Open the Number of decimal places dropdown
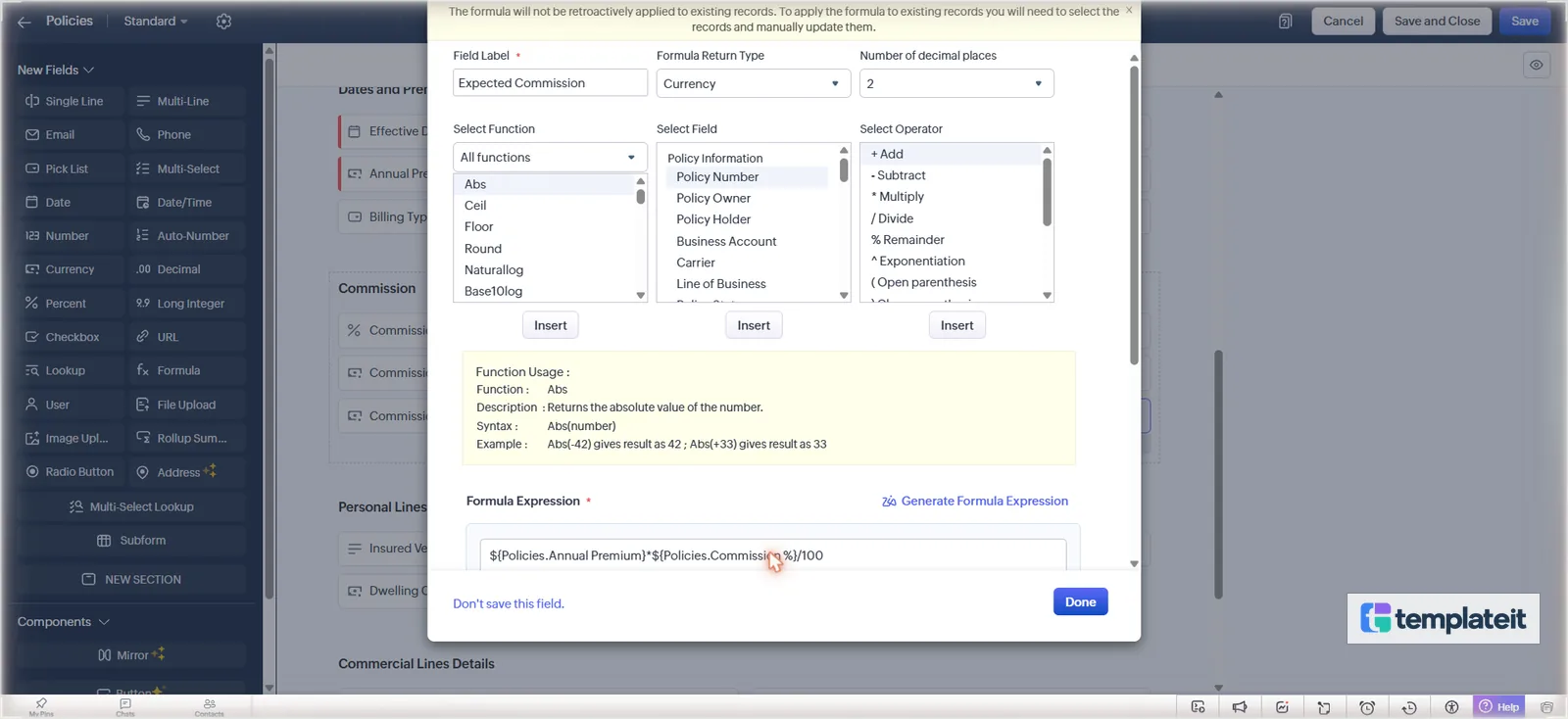This screenshot has width=1568, height=719. 956,83
